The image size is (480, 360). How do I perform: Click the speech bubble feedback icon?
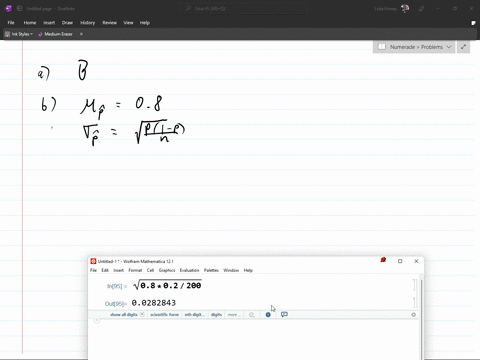(284, 315)
